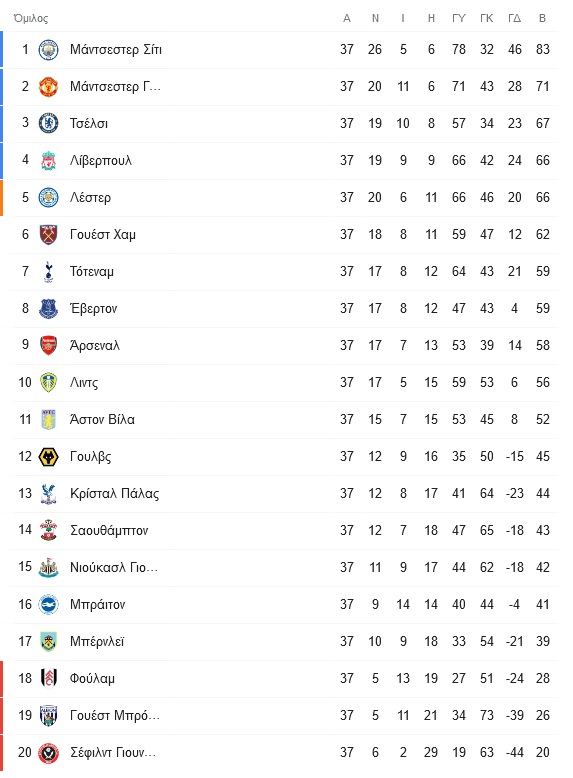Select the Λιντς team name
This screenshot has width=573, height=778.
84,383
